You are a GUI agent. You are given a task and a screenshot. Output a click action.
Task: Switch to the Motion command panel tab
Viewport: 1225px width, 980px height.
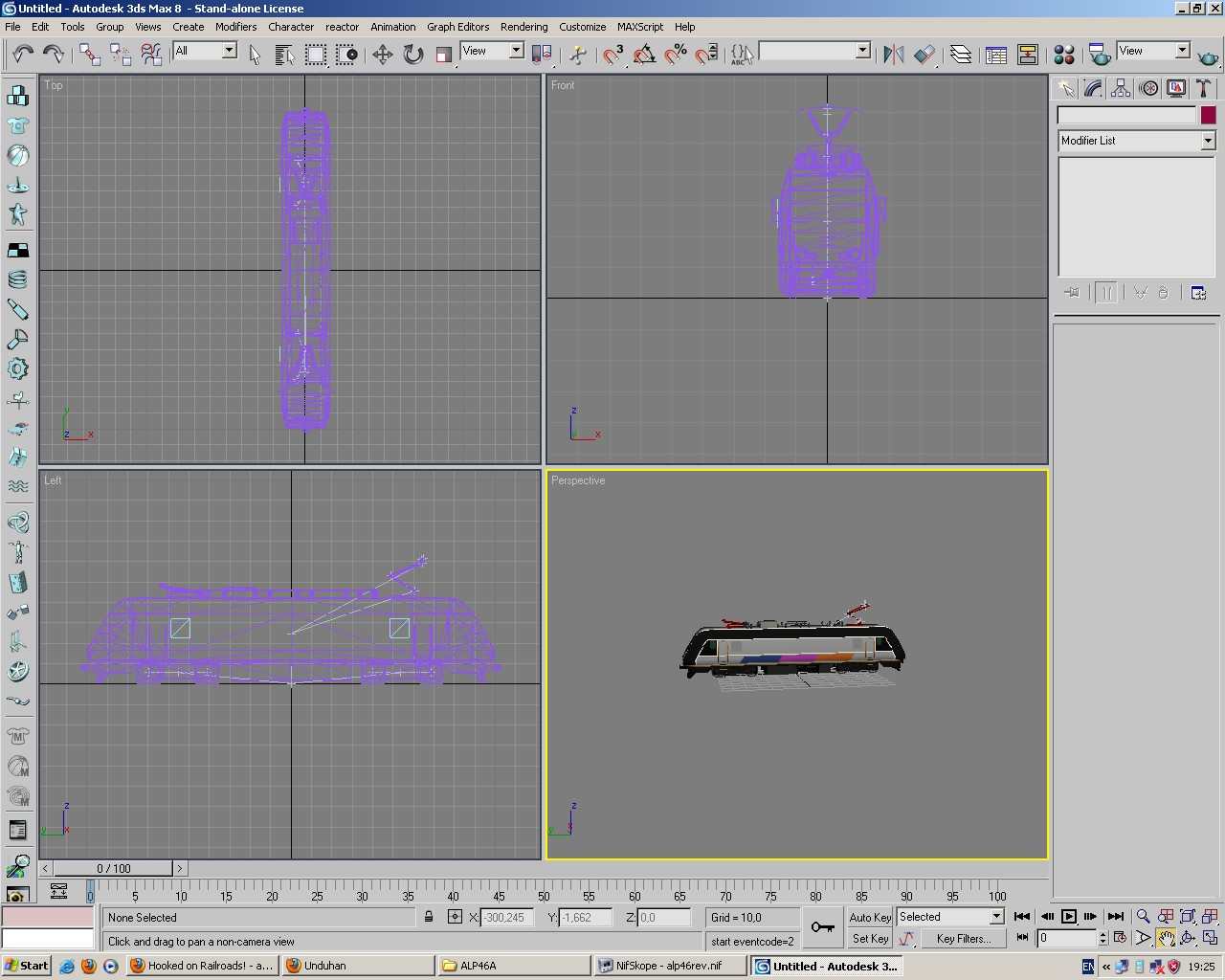(1148, 88)
